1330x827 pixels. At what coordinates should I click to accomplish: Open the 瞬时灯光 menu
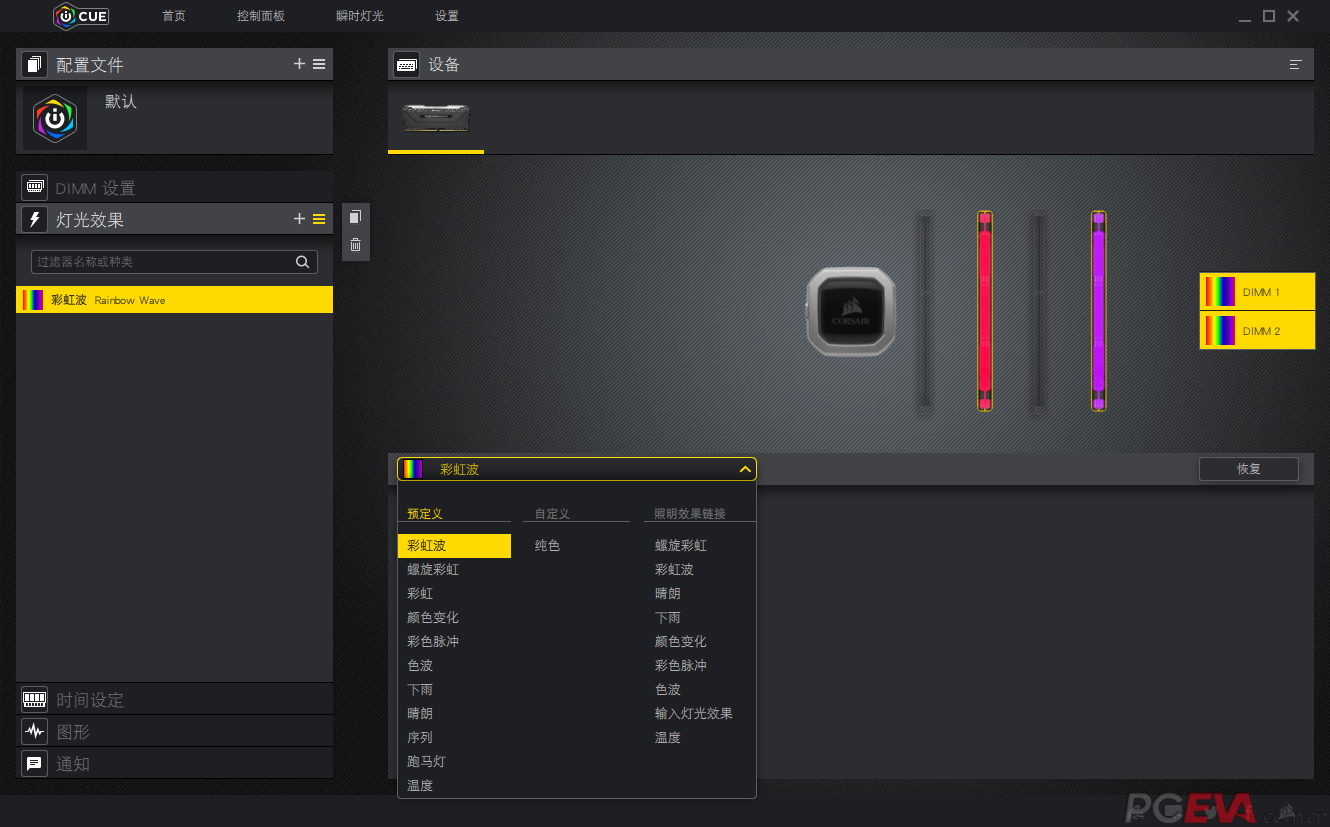click(x=359, y=16)
